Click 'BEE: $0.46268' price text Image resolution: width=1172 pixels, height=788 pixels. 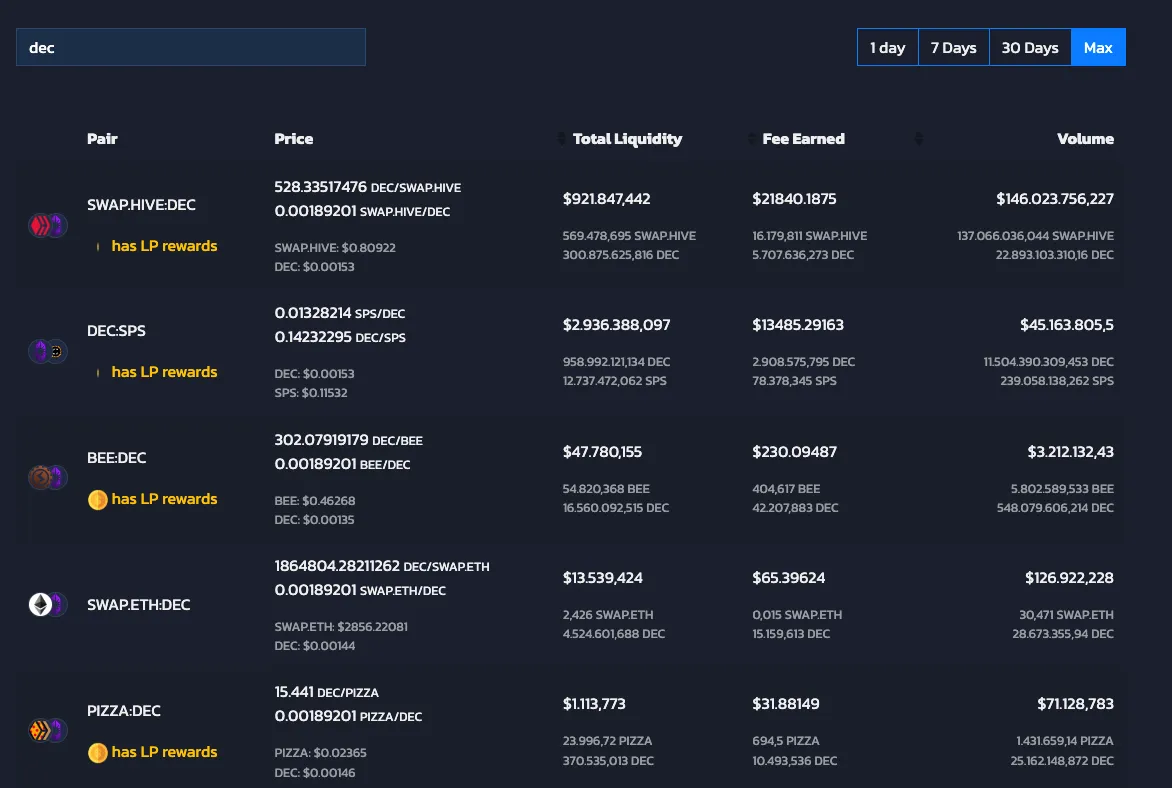coord(315,500)
